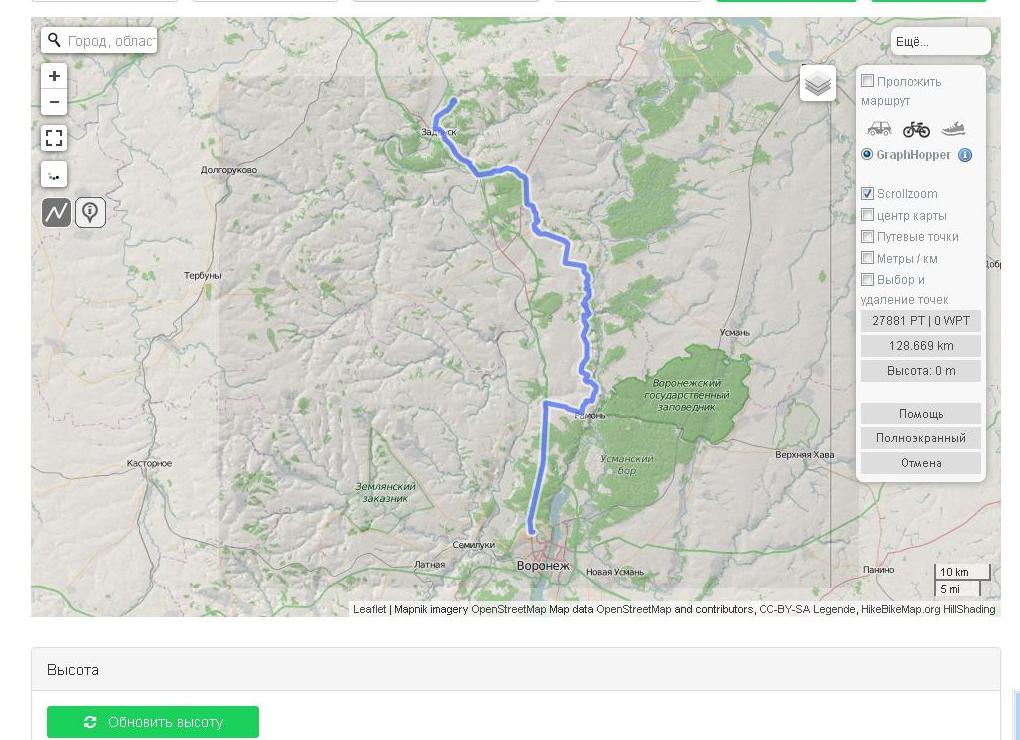This screenshot has height=740, width=1020.
Task: Click the track drawing line tool
Action: 56,212
